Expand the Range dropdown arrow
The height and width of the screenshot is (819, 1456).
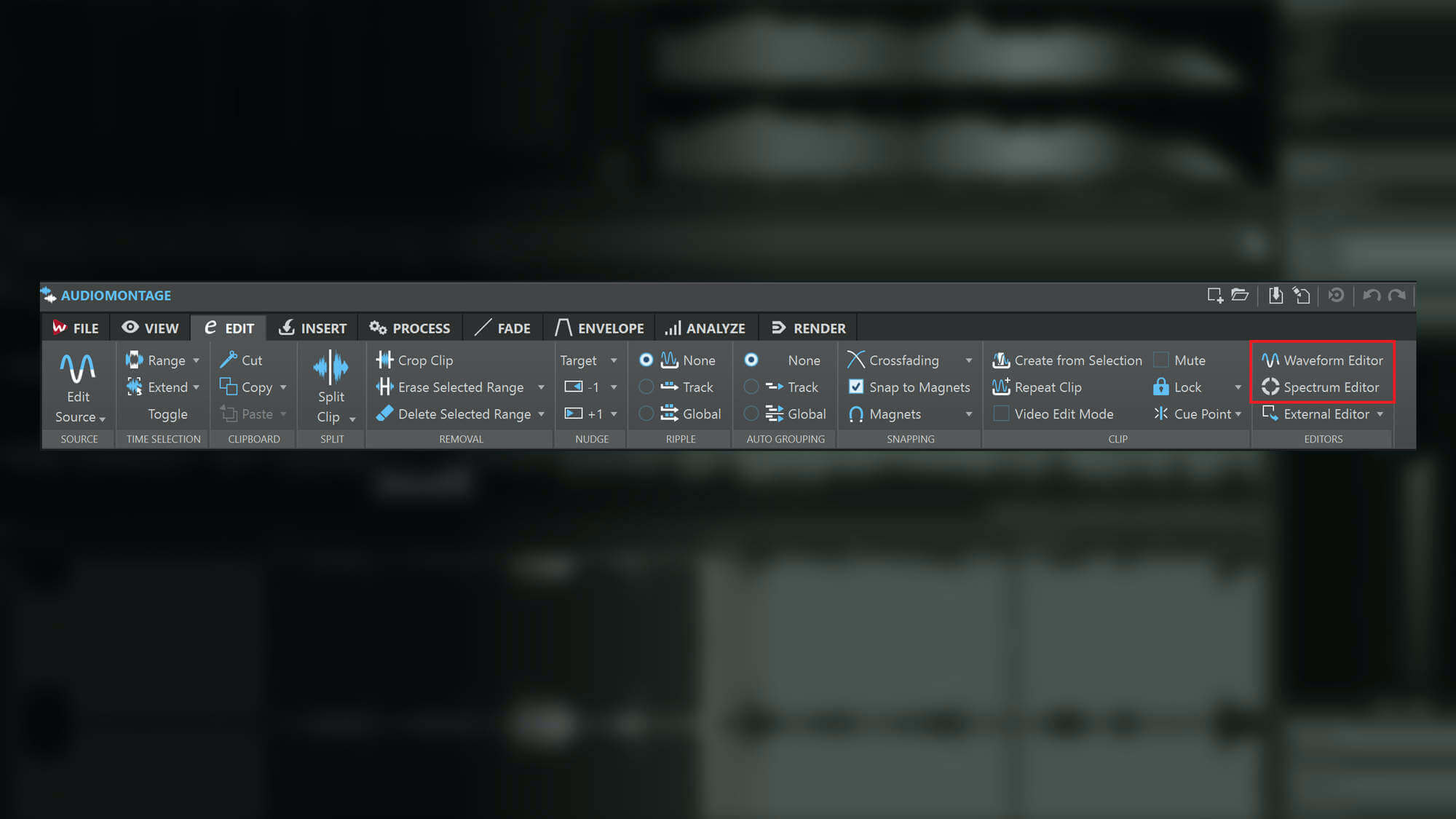coord(196,360)
